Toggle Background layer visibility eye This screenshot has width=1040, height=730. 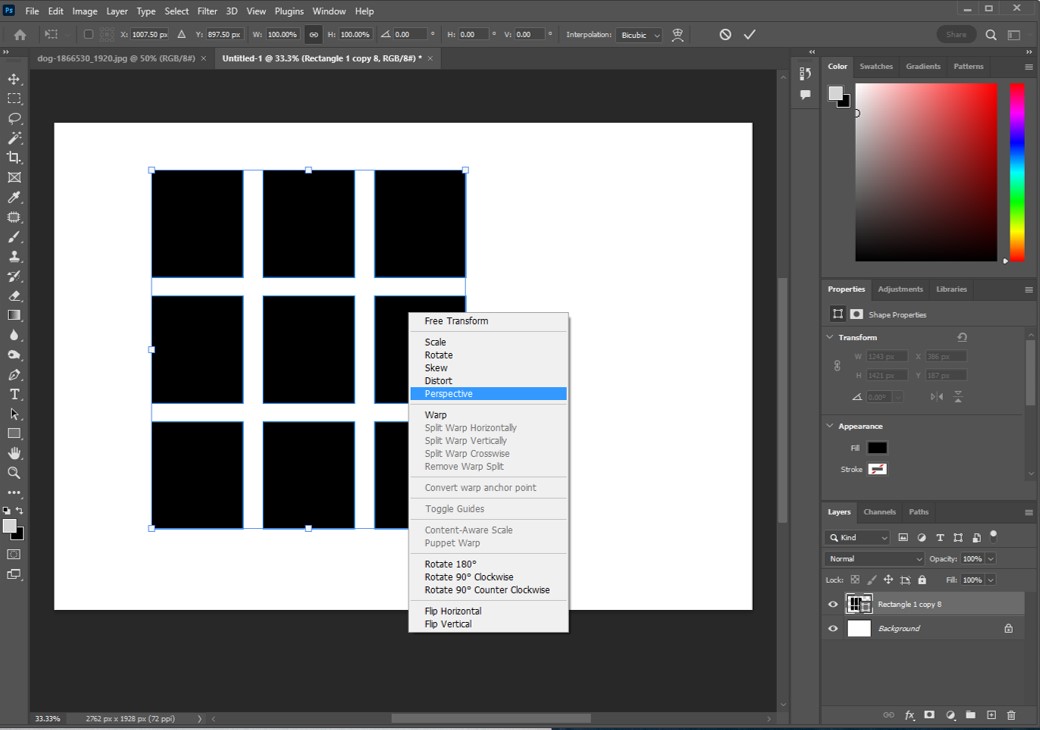[x=833, y=629]
